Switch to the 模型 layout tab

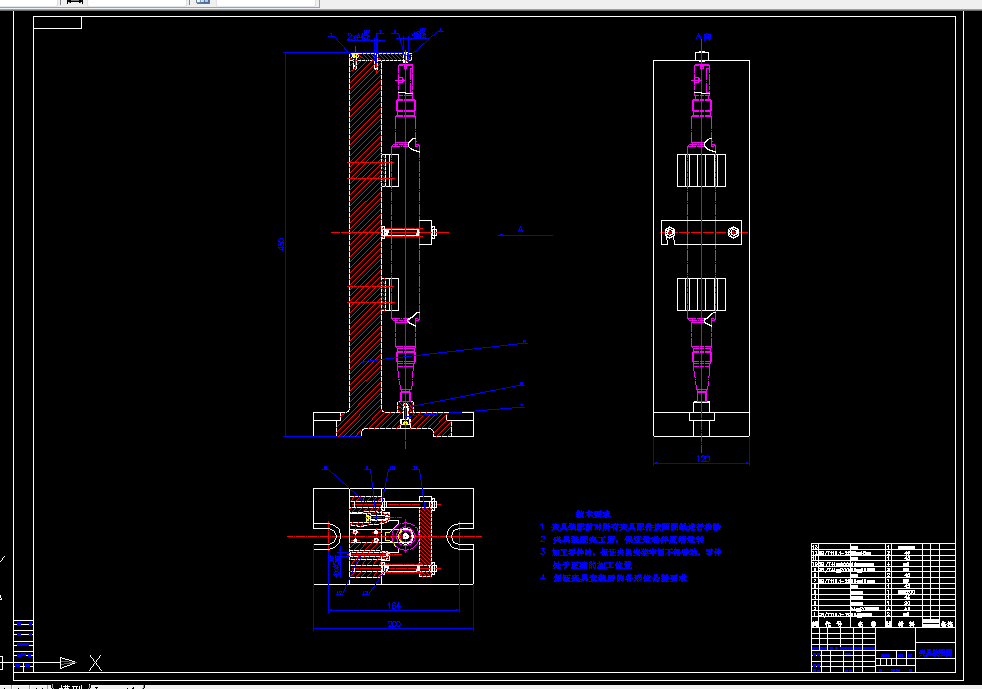coord(70,686)
